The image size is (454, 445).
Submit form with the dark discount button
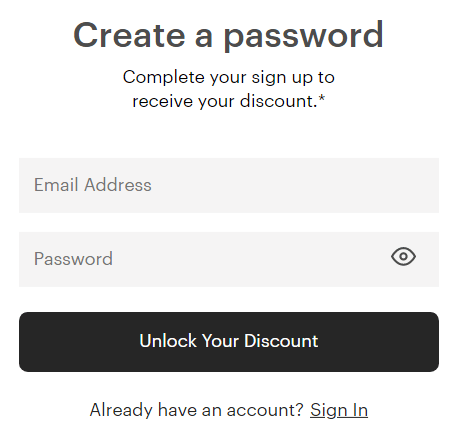[x=229, y=342]
